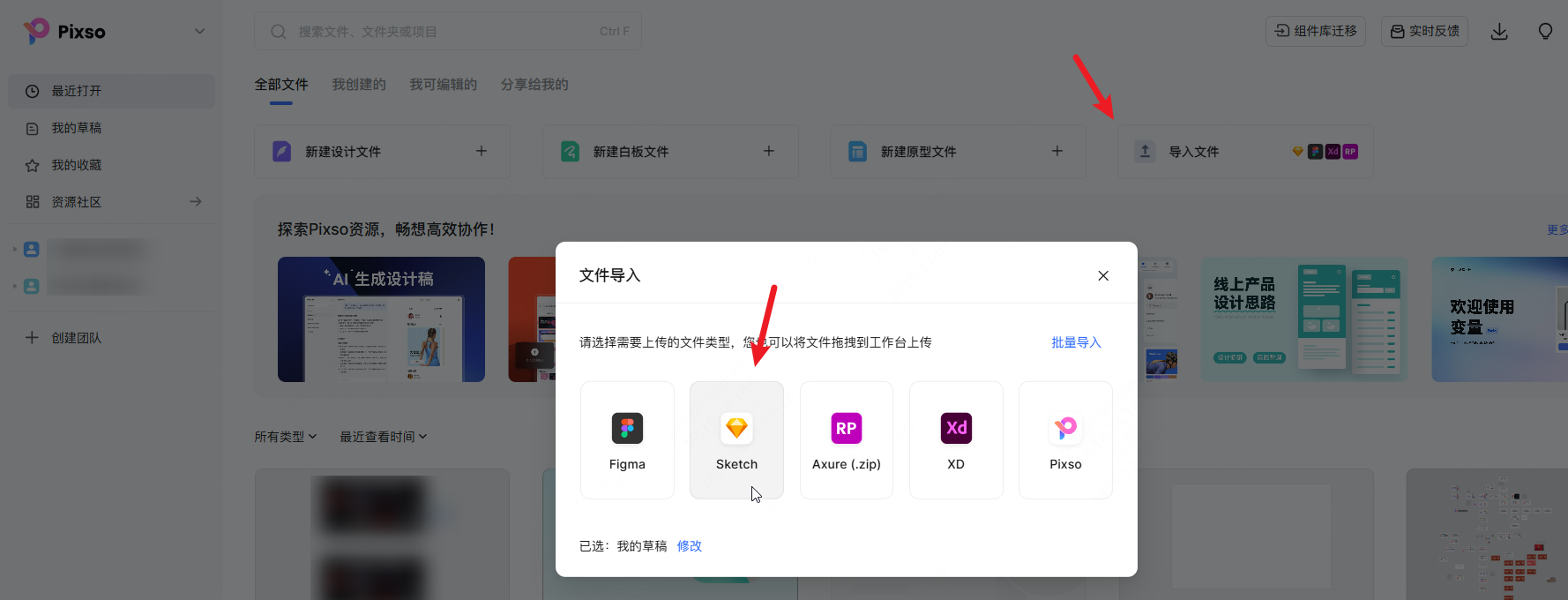Viewport: 1568px width, 600px height.
Task: Switch to 分享给我的 tab
Action: [x=534, y=85]
